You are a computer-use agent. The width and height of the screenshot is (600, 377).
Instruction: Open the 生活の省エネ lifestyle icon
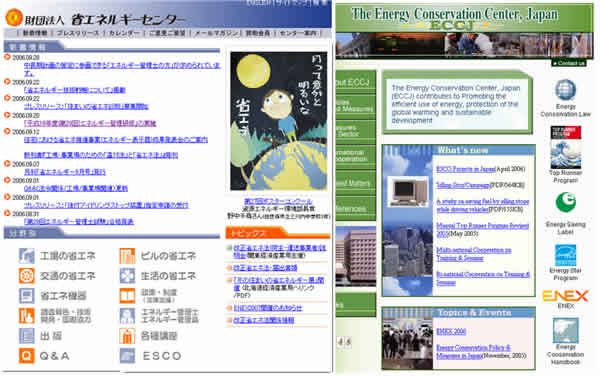coord(127,276)
